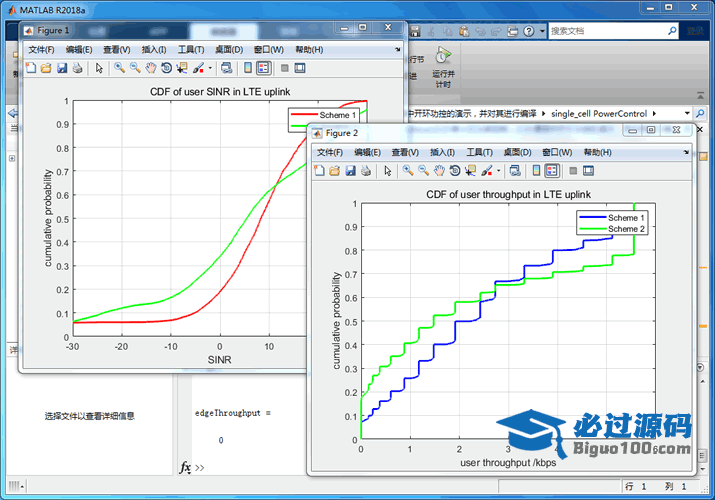Expand arrow after single_cell PowerControl path
Screen dimensions: 715x500
pyautogui.click(x=654, y=113)
